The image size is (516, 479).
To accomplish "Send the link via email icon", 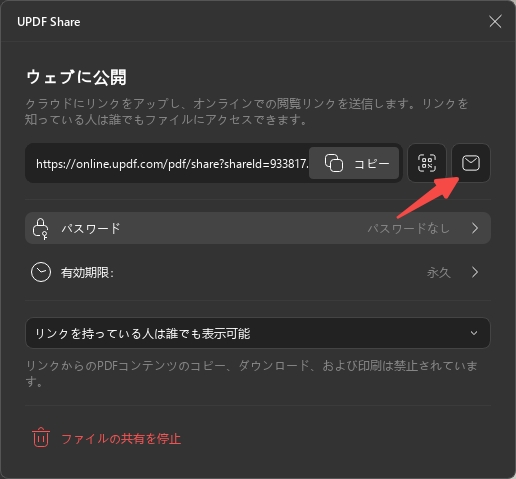I will (471, 163).
